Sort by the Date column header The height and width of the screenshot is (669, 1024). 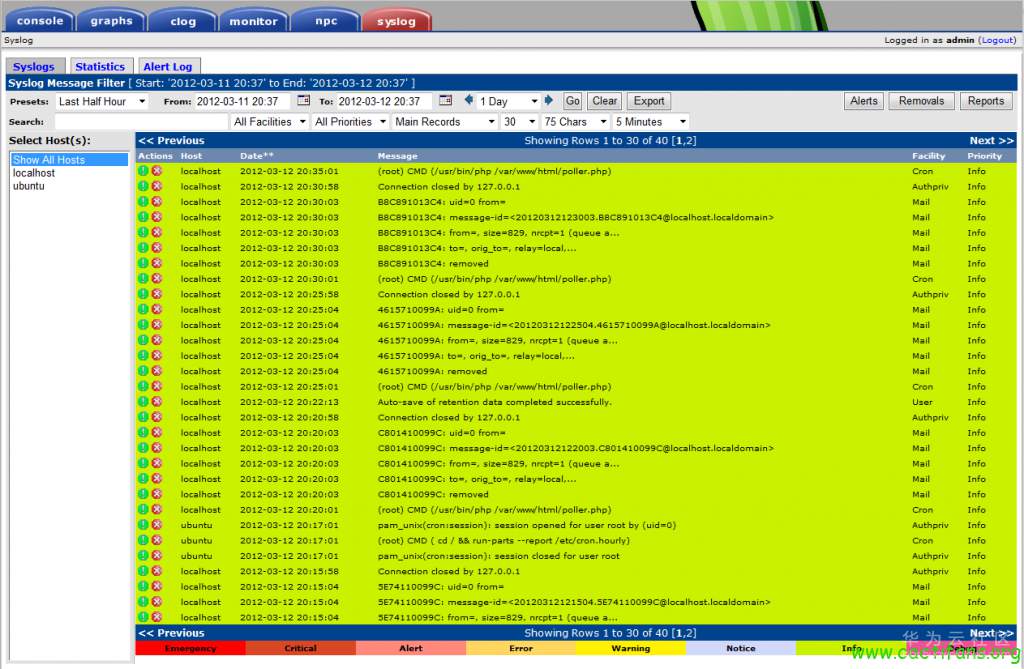pyautogui.click(x=257, y=156)
